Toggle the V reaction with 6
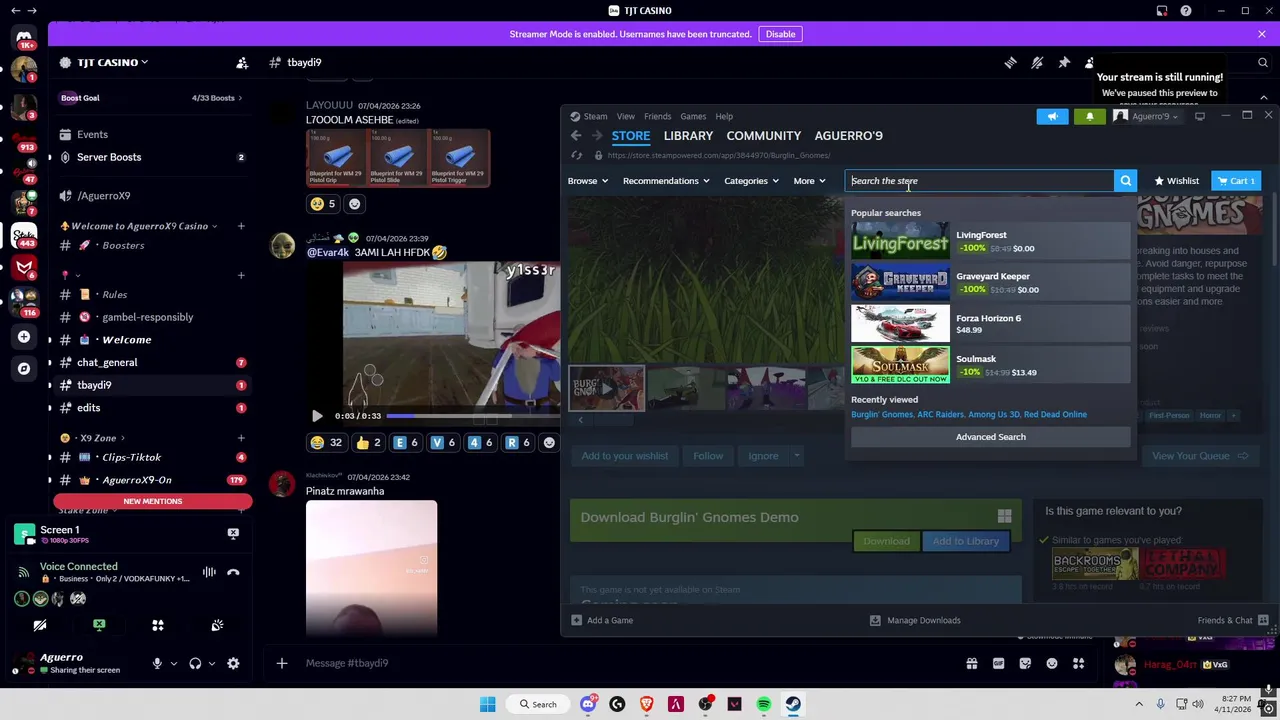Viewport: 1280px width, 720px height. coord(443,442)
